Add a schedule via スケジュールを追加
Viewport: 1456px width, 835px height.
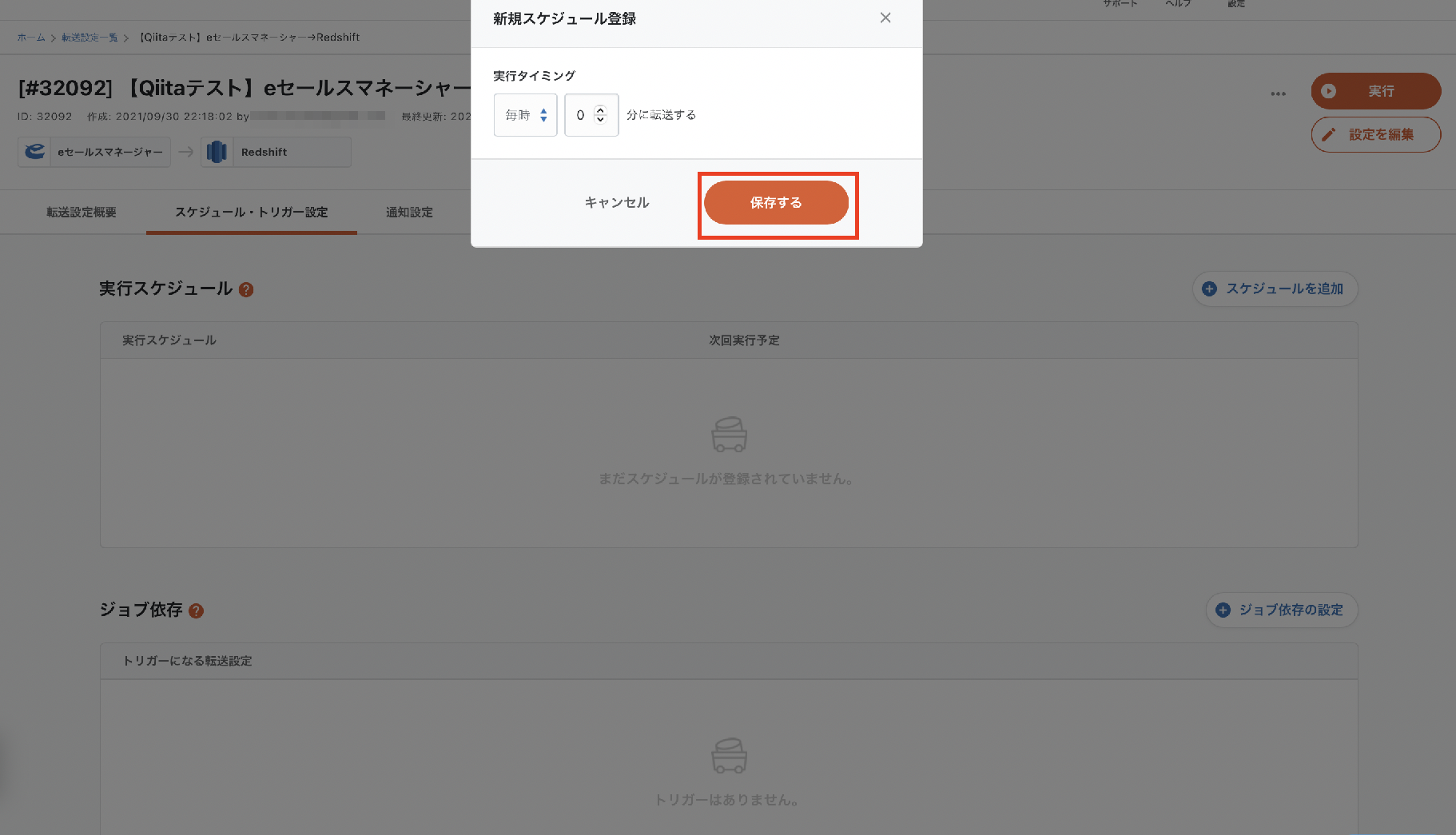click(1275, 288)
